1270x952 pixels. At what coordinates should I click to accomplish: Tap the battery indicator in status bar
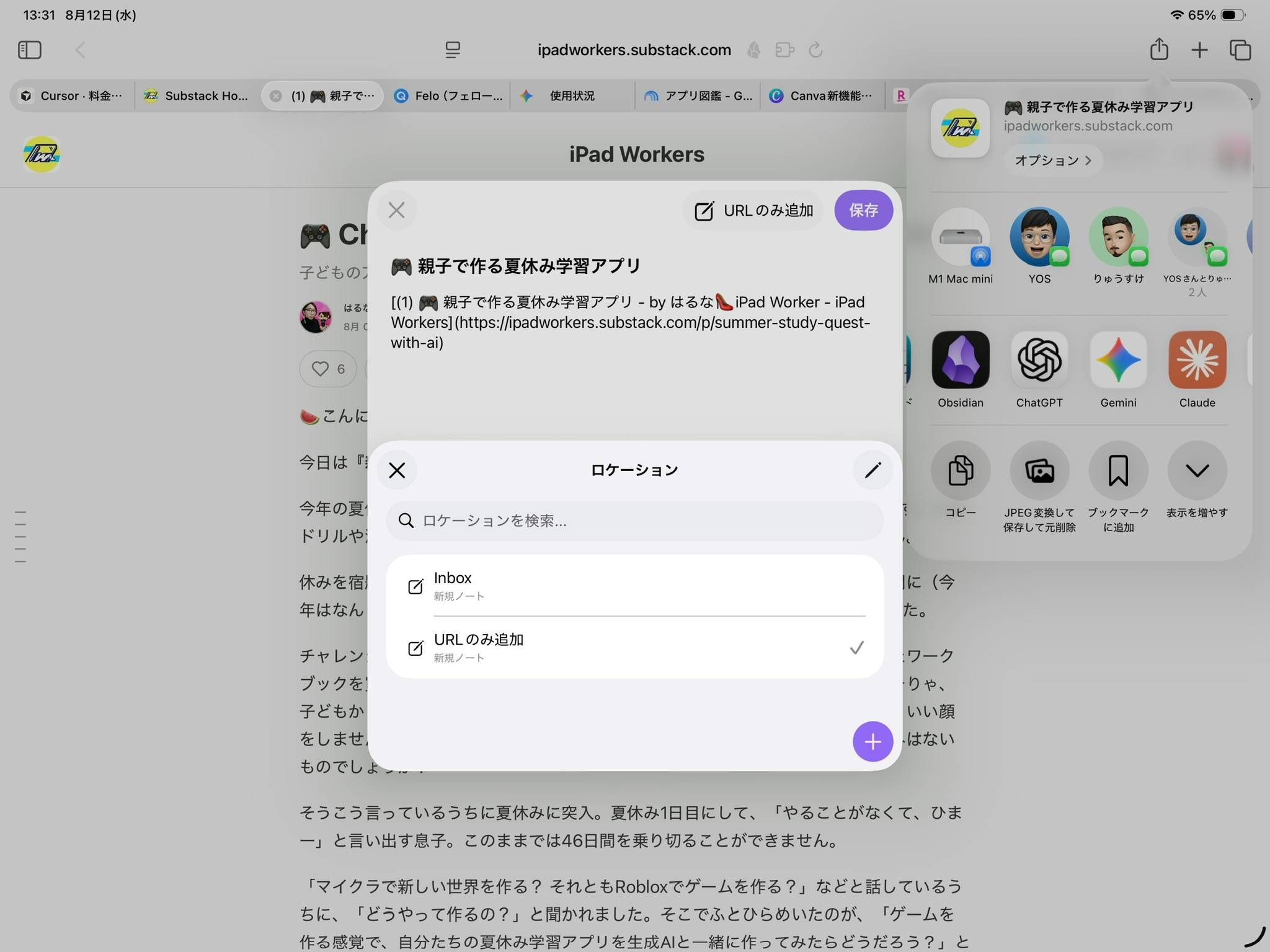pyautogui.click(x=1232, y=15)
